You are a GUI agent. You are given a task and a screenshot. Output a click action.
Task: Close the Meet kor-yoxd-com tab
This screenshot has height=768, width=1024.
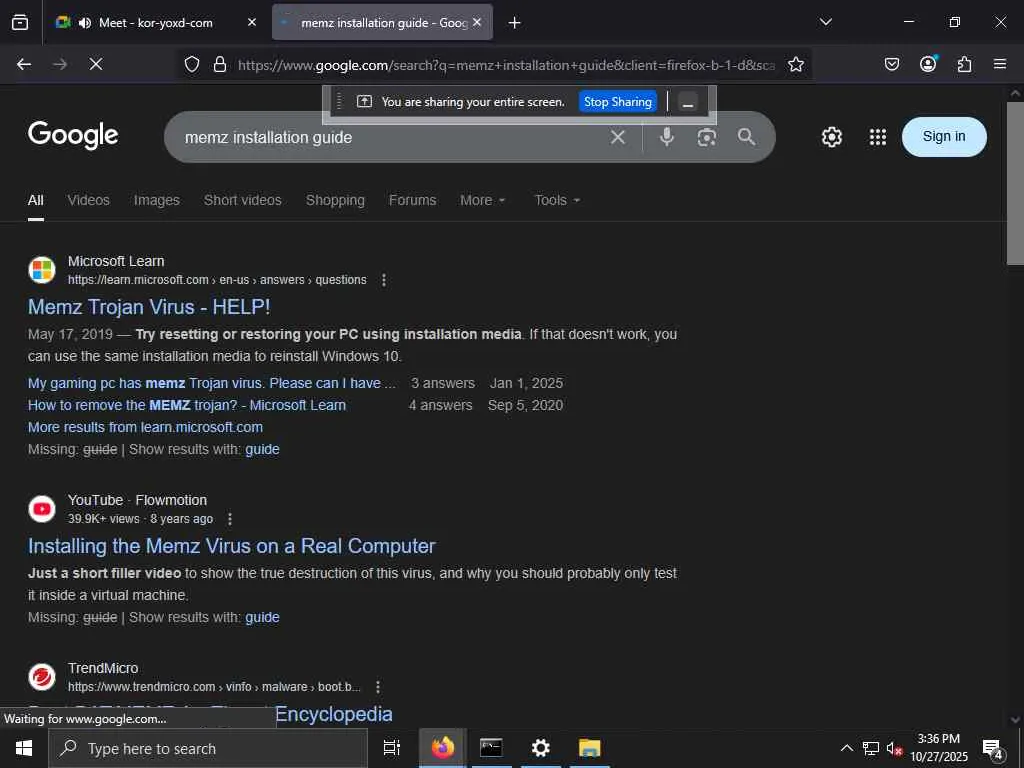click(252, 22)
